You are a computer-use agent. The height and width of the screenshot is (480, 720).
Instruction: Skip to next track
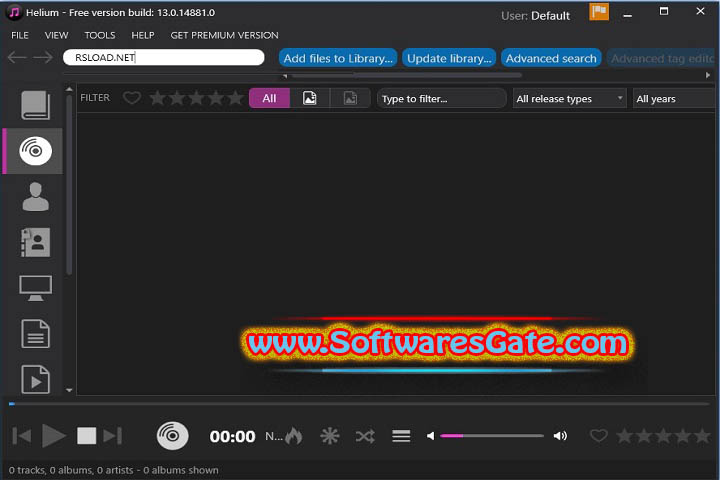pyautogui.click(x=113, y=436)
